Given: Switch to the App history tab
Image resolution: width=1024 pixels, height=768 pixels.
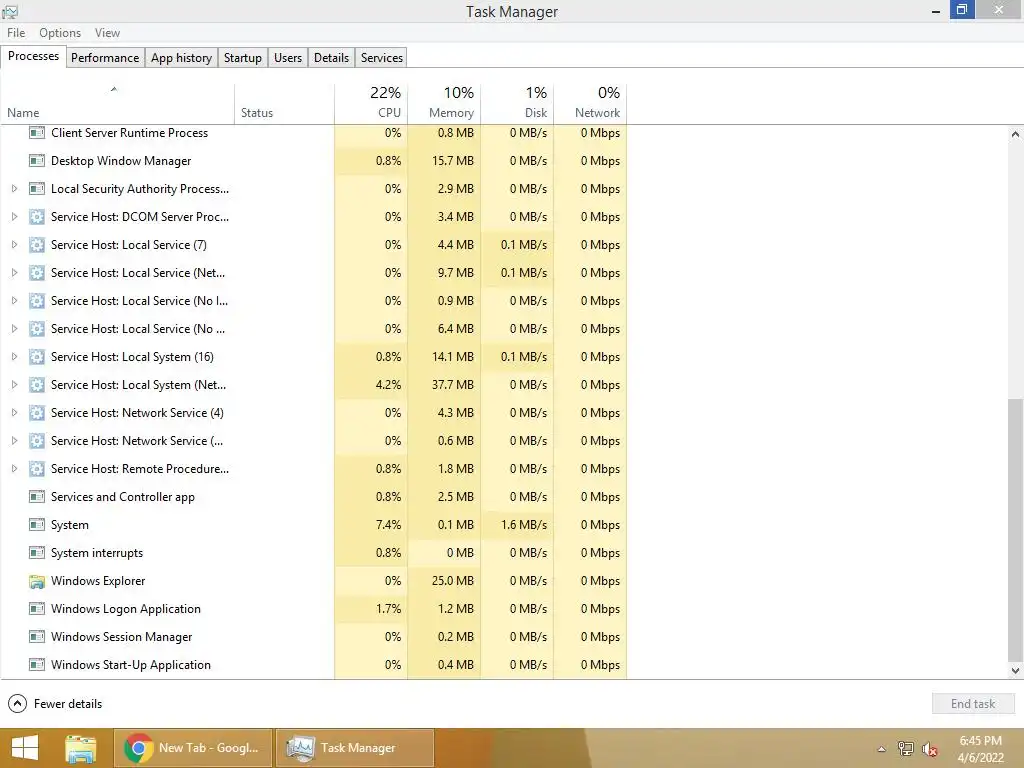Looking at the screenshot, I should coord(182,57).
